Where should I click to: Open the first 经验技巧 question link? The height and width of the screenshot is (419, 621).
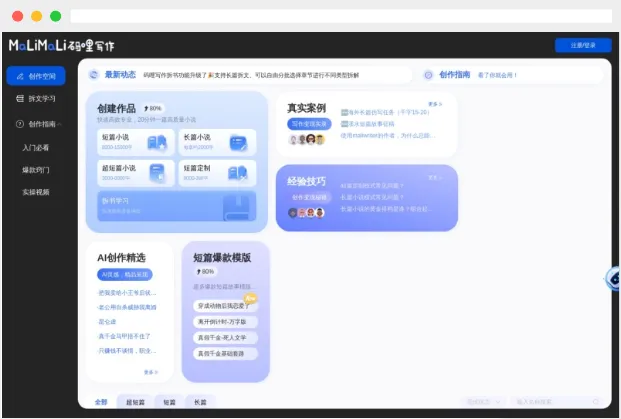tap(372, 186)
